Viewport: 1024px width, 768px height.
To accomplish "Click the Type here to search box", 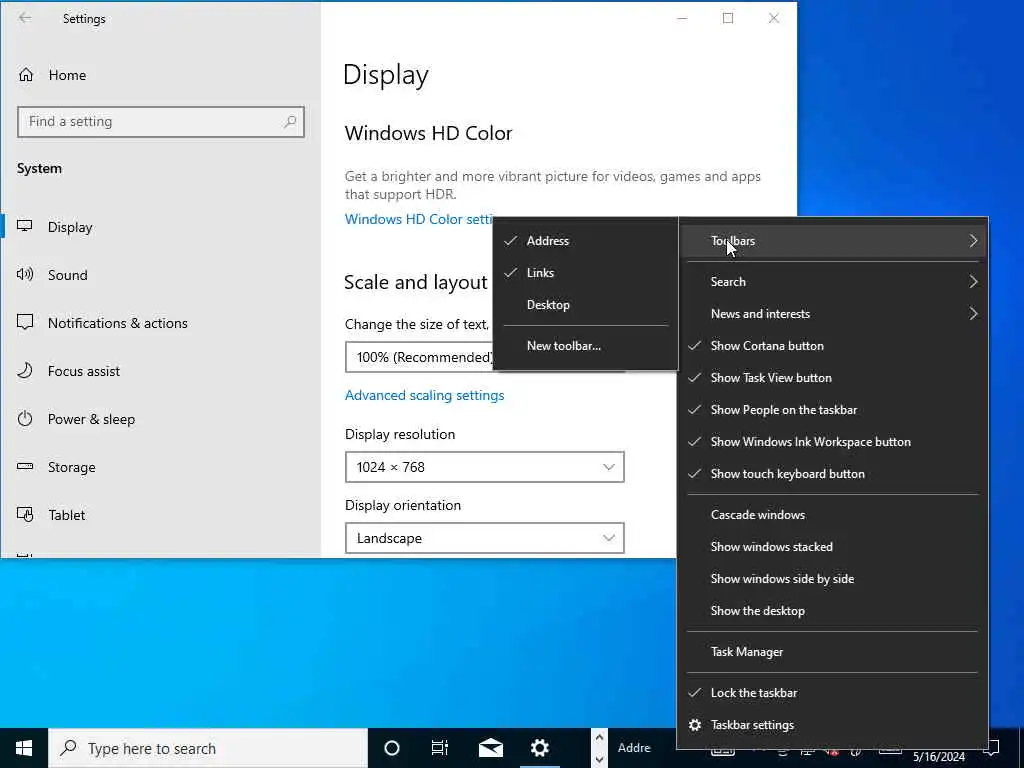I will click(x=208, y=748).
